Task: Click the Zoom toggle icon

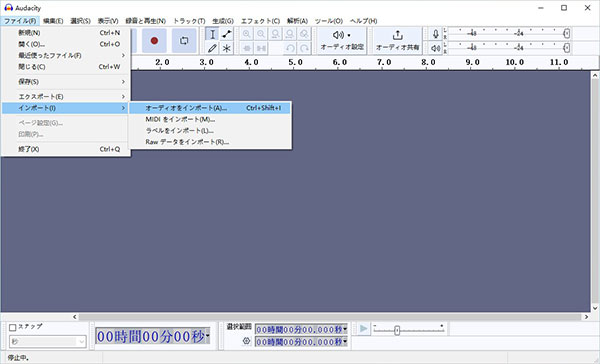Action: [x=304, y=34]
